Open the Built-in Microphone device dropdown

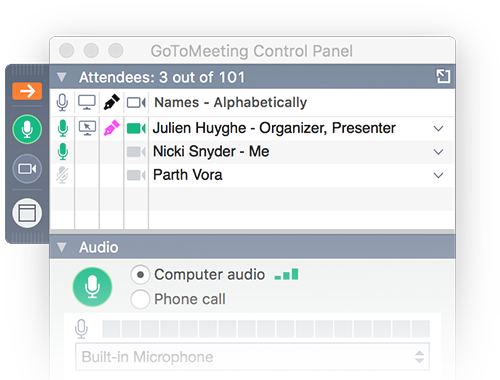pyautogui.click(x=252, y=357)
